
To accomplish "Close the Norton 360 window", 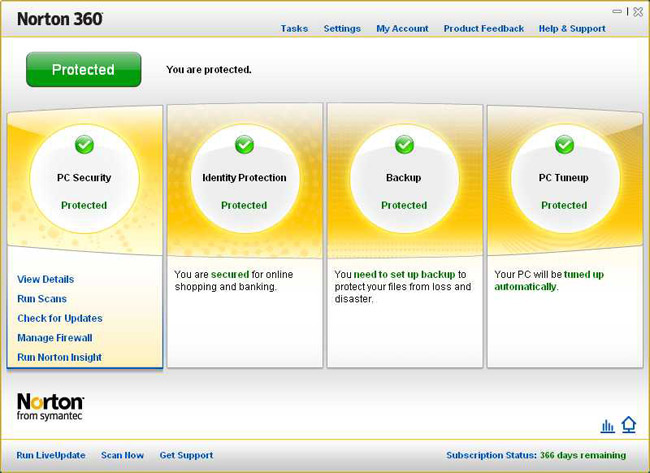I will click(x=638, y=12).
